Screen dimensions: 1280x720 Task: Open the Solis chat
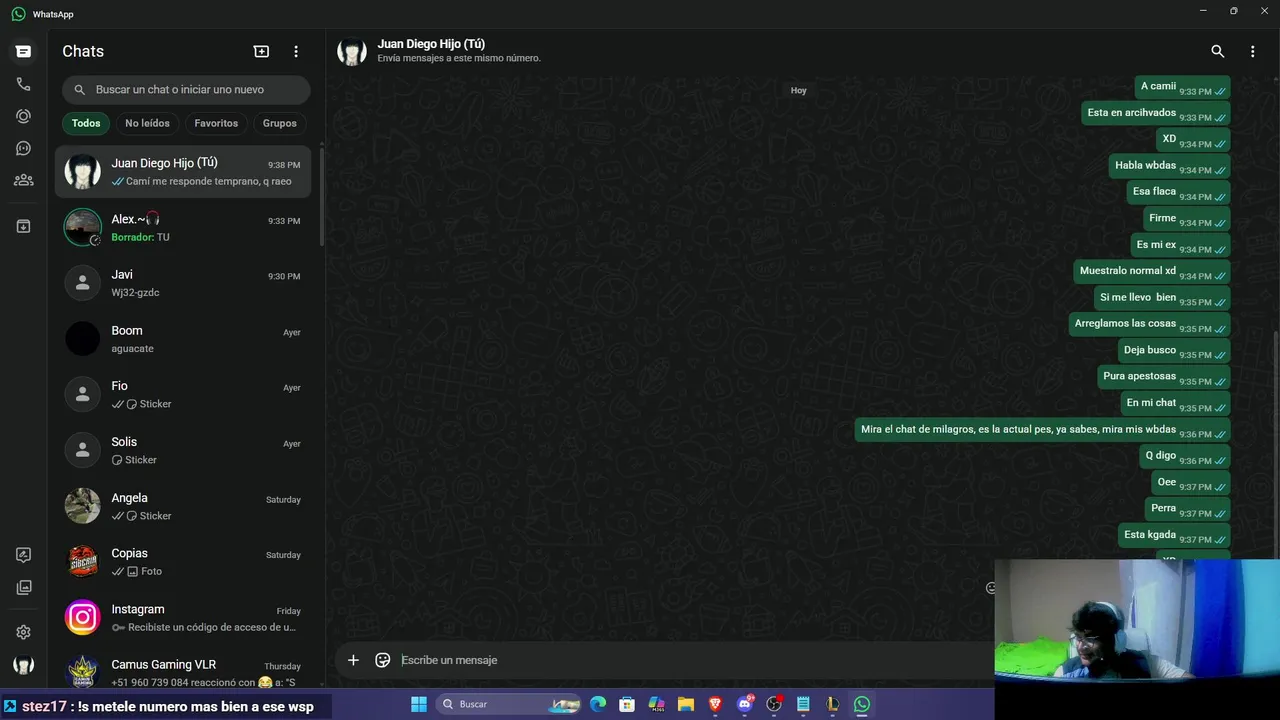point(183,450)
